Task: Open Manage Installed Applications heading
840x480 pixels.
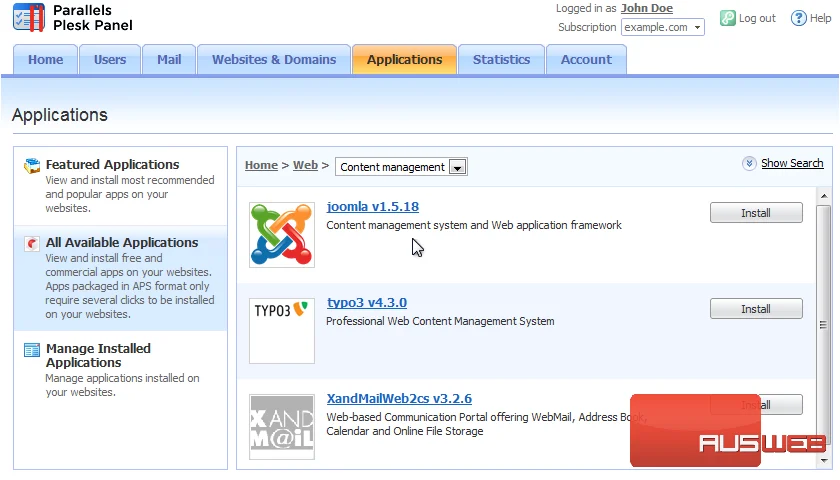Action: pos(98,356)
